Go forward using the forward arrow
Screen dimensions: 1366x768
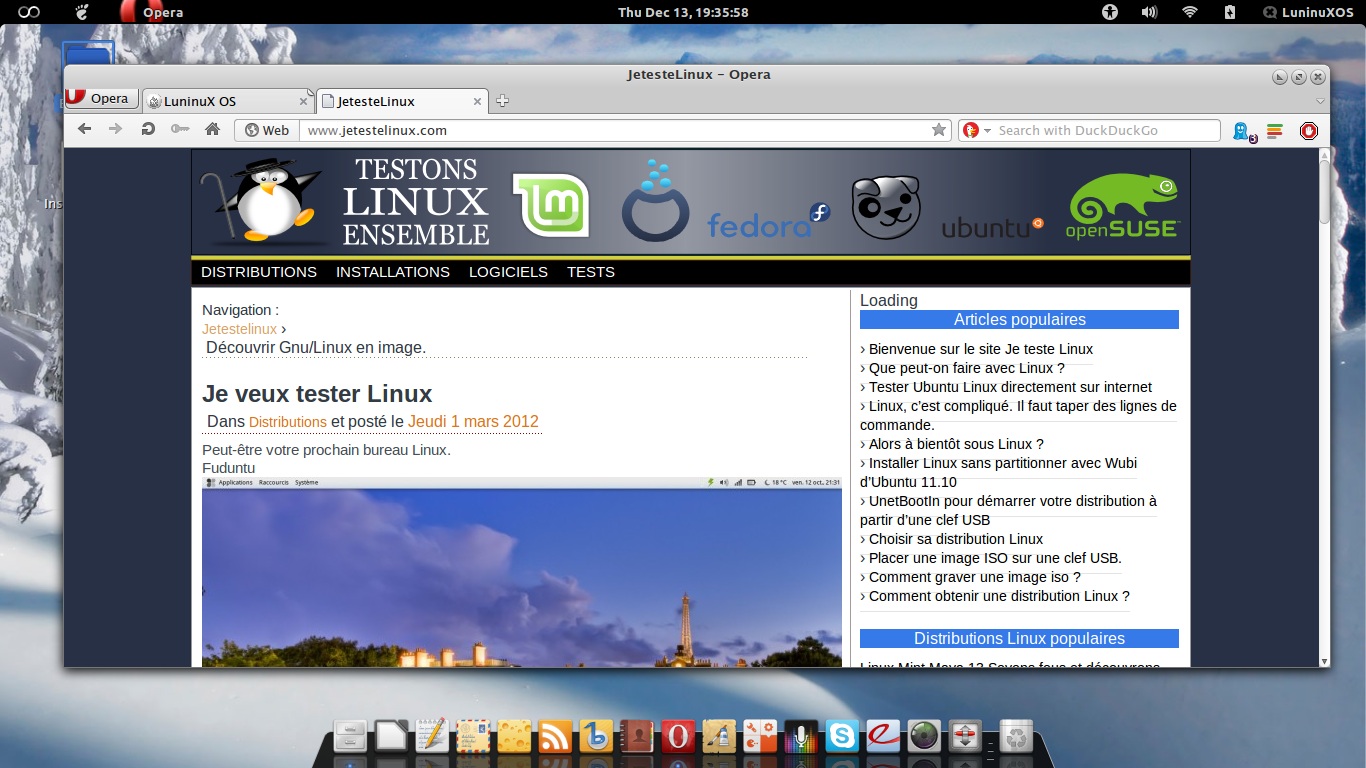pos(116,129)
